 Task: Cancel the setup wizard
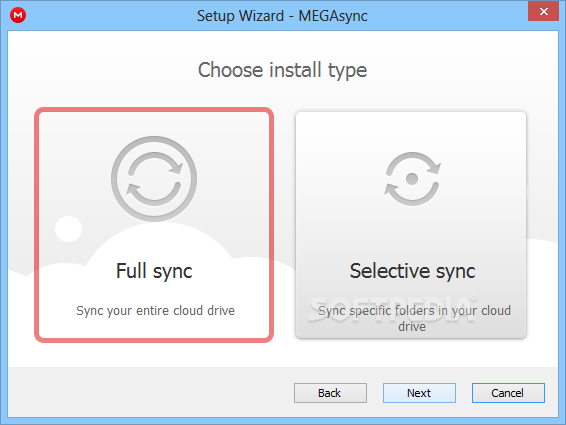point(508,393)
